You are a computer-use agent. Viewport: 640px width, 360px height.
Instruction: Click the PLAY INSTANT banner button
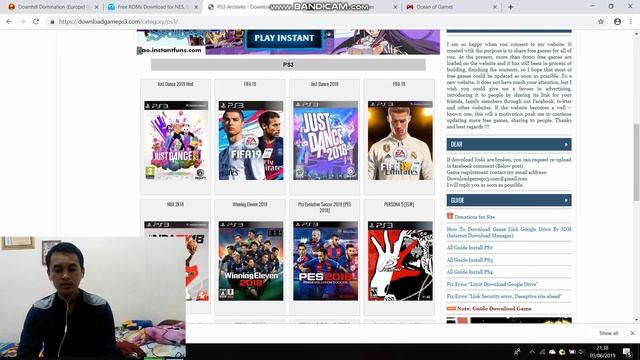[x=284, y=38]
